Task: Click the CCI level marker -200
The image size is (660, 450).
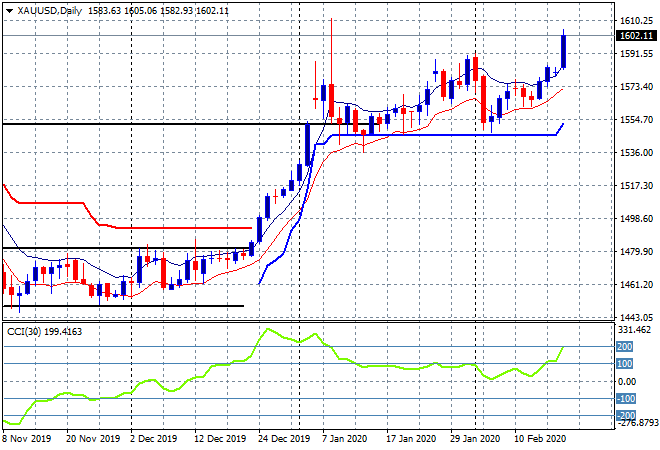Action: pos(626,416)
